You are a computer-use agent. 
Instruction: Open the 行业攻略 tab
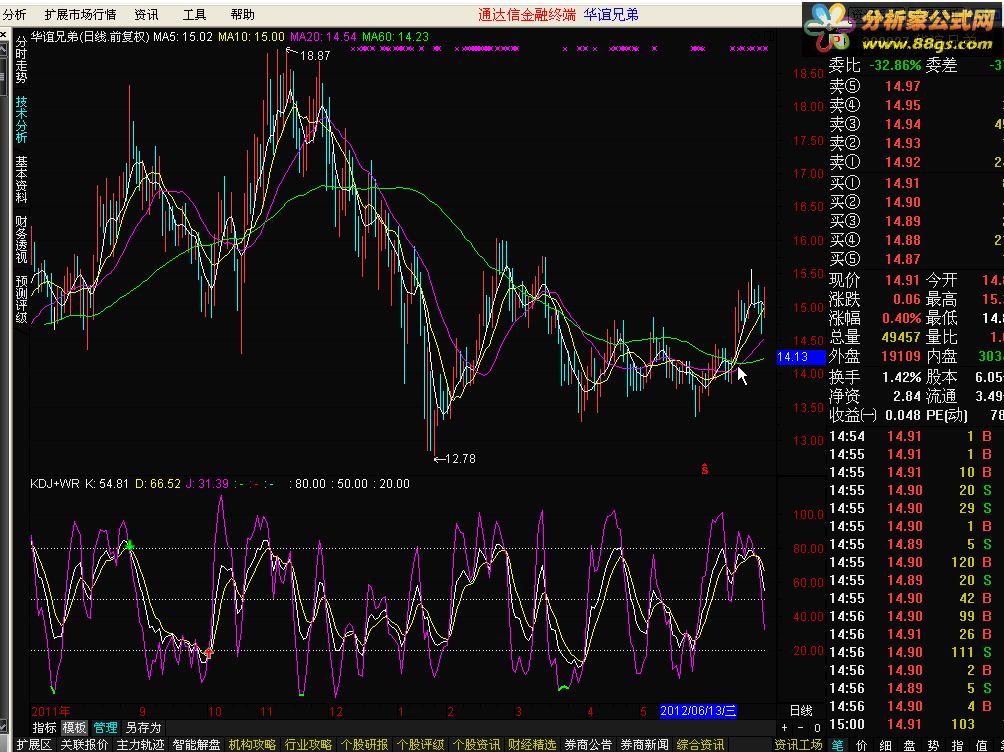(308, 744)
